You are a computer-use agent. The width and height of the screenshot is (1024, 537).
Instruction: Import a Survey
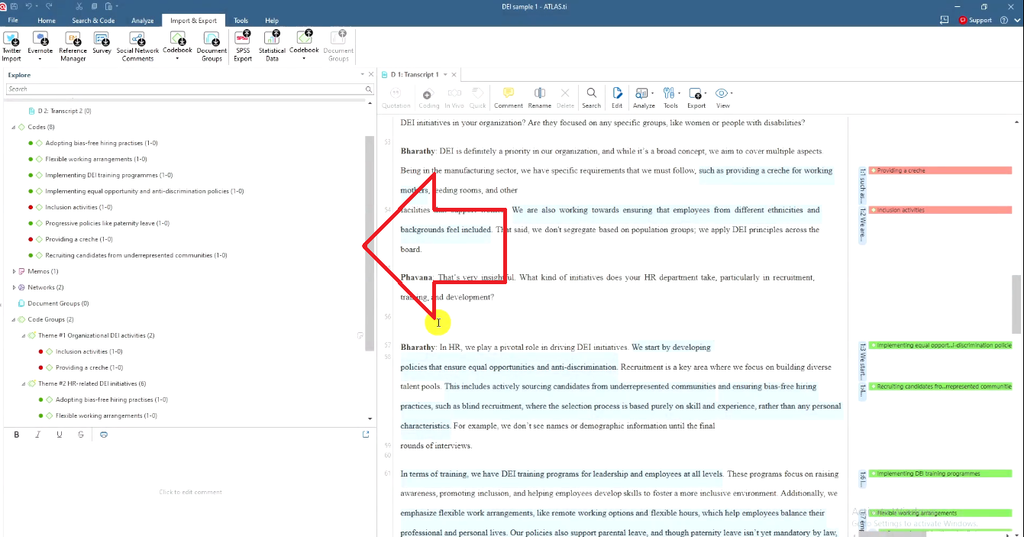tap(102, 42)
